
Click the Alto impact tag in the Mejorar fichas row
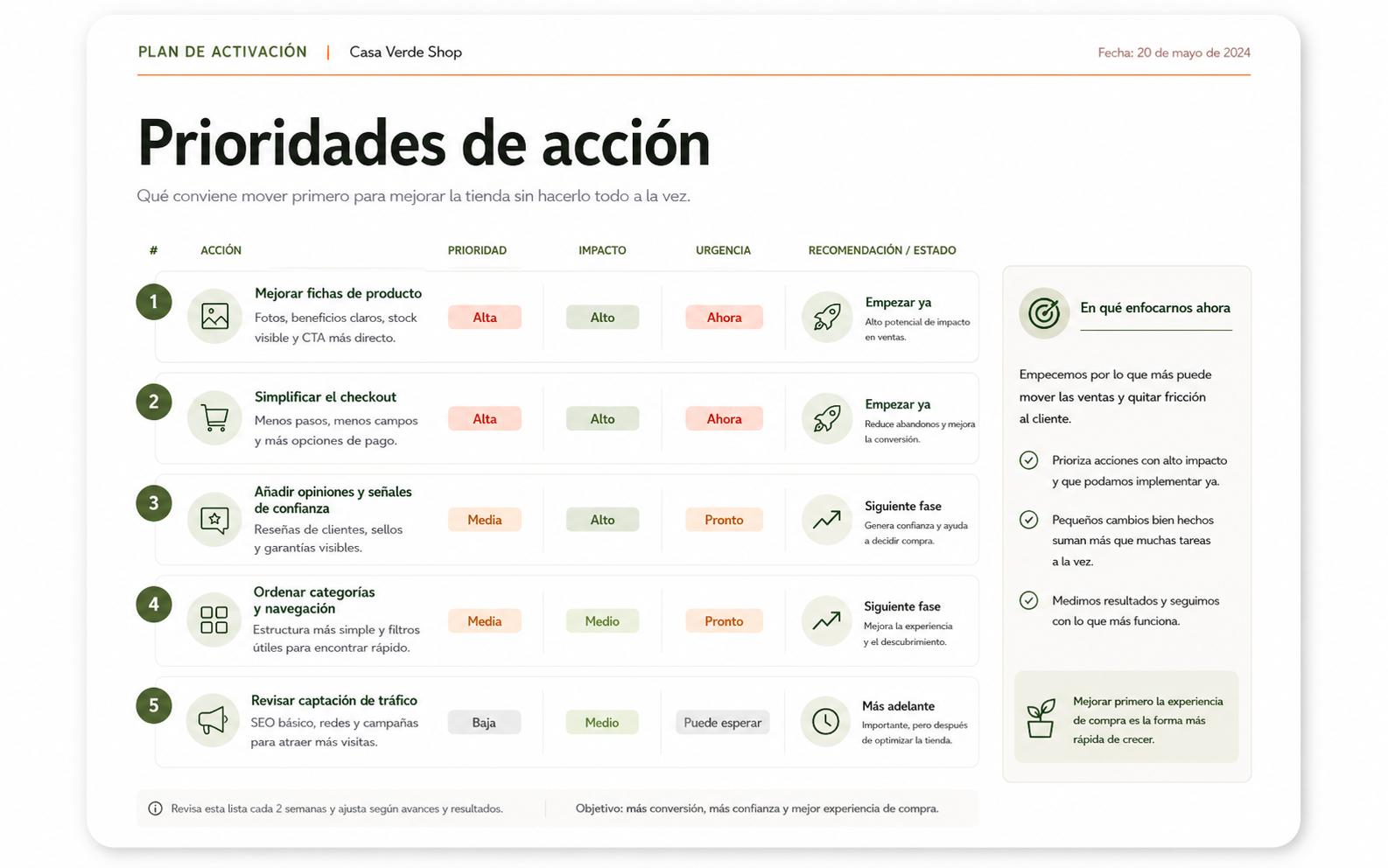coord(602,317)
